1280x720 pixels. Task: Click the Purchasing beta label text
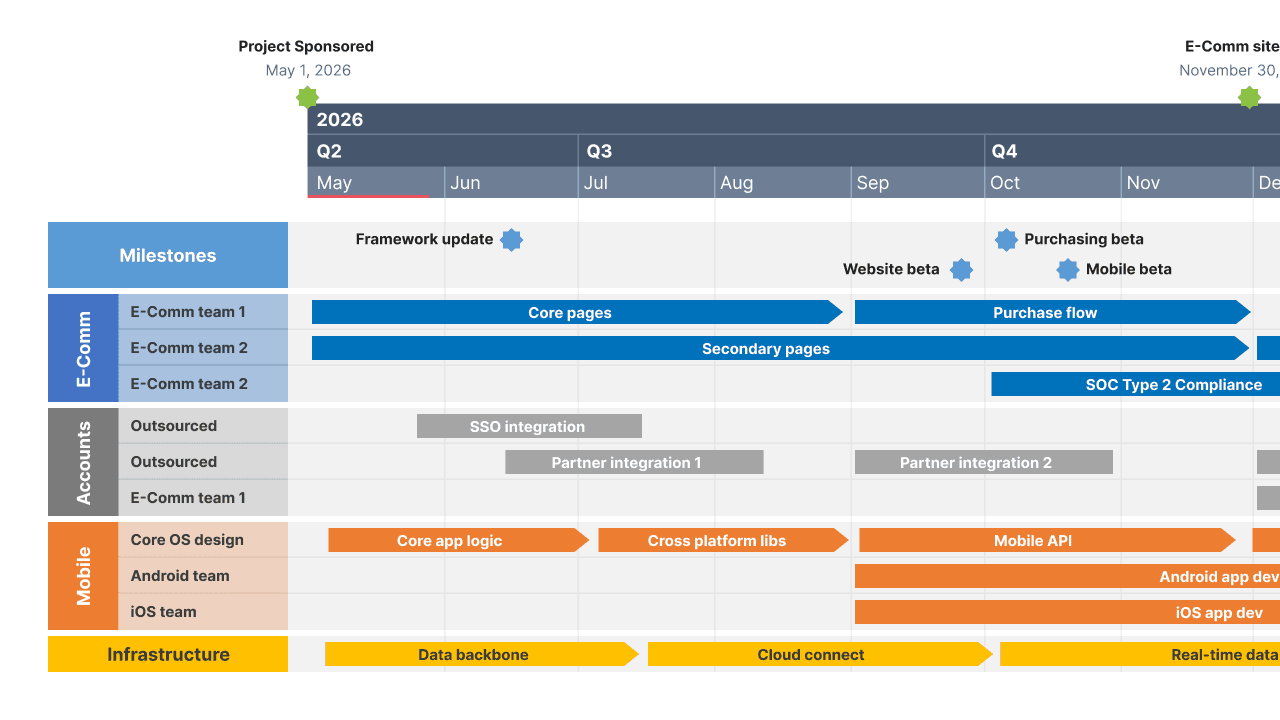coord(1084,239)
